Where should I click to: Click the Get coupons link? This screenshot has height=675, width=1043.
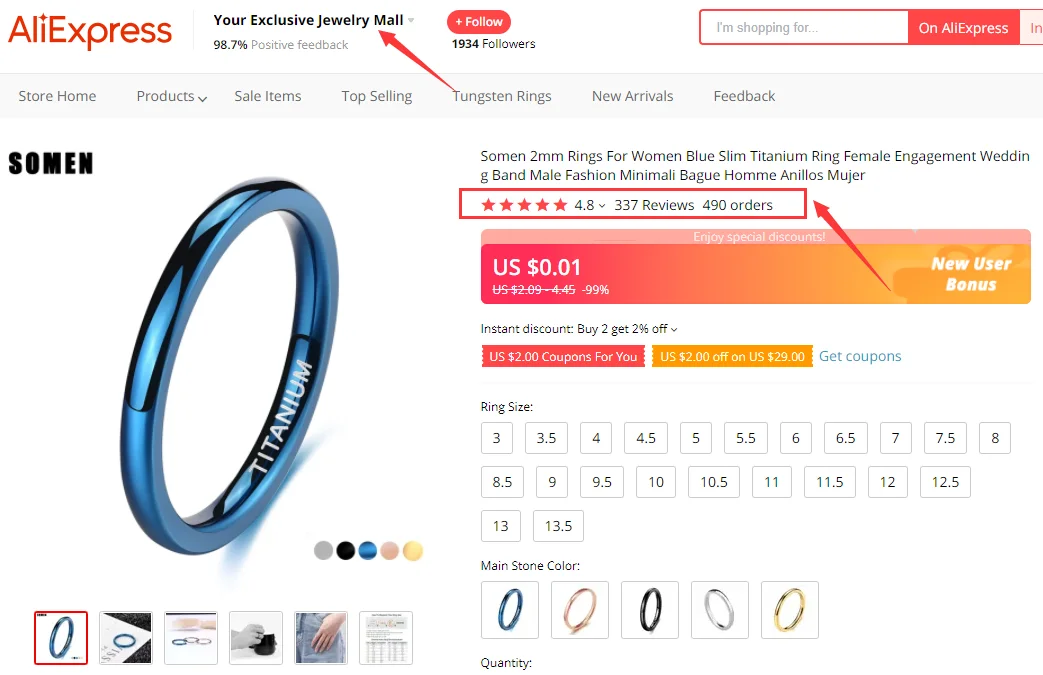pyautogui.click(x=859, y=356)
